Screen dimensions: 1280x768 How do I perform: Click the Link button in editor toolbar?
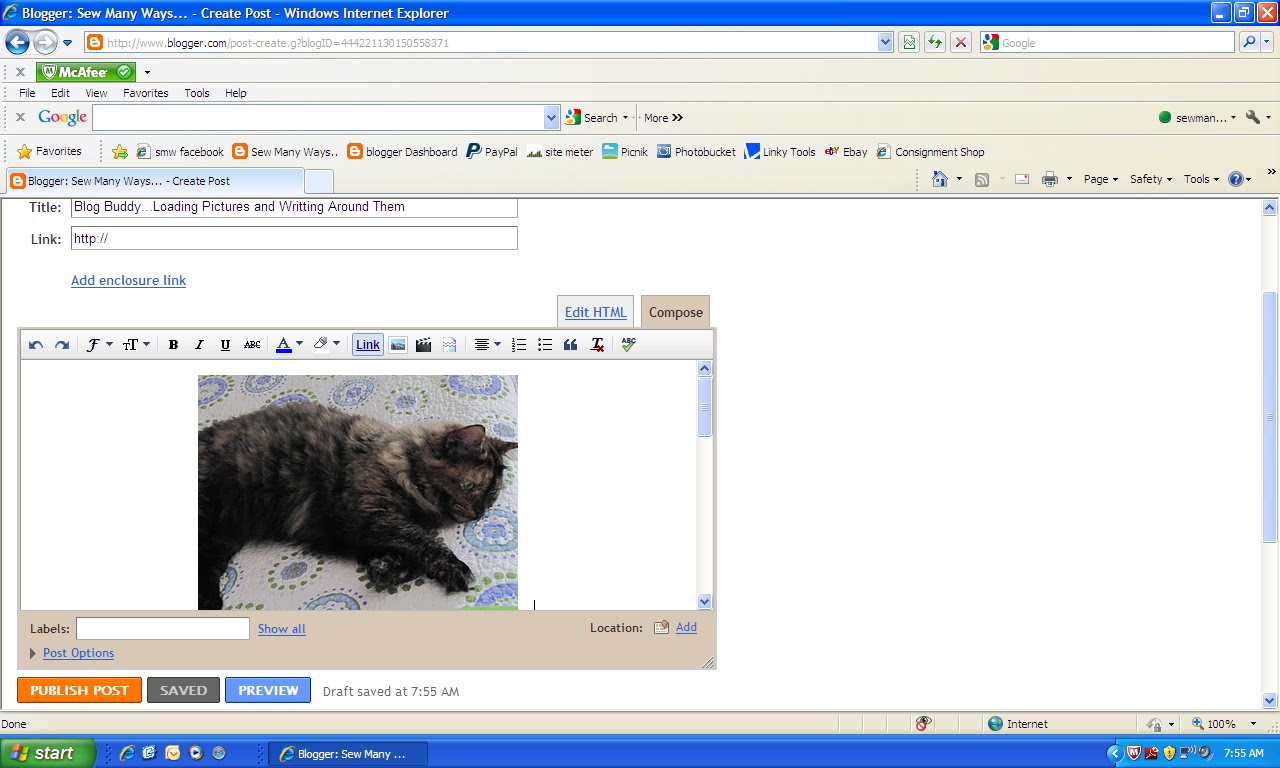tap(368, 345)
